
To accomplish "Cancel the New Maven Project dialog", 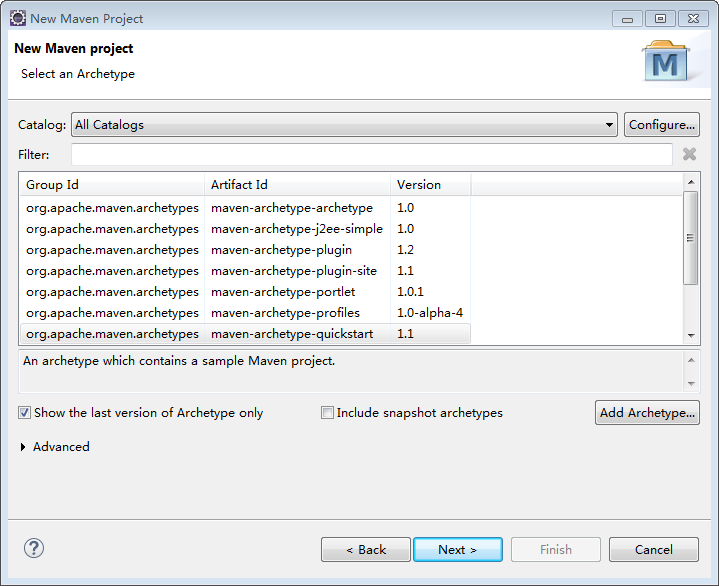I will [654, 549].
